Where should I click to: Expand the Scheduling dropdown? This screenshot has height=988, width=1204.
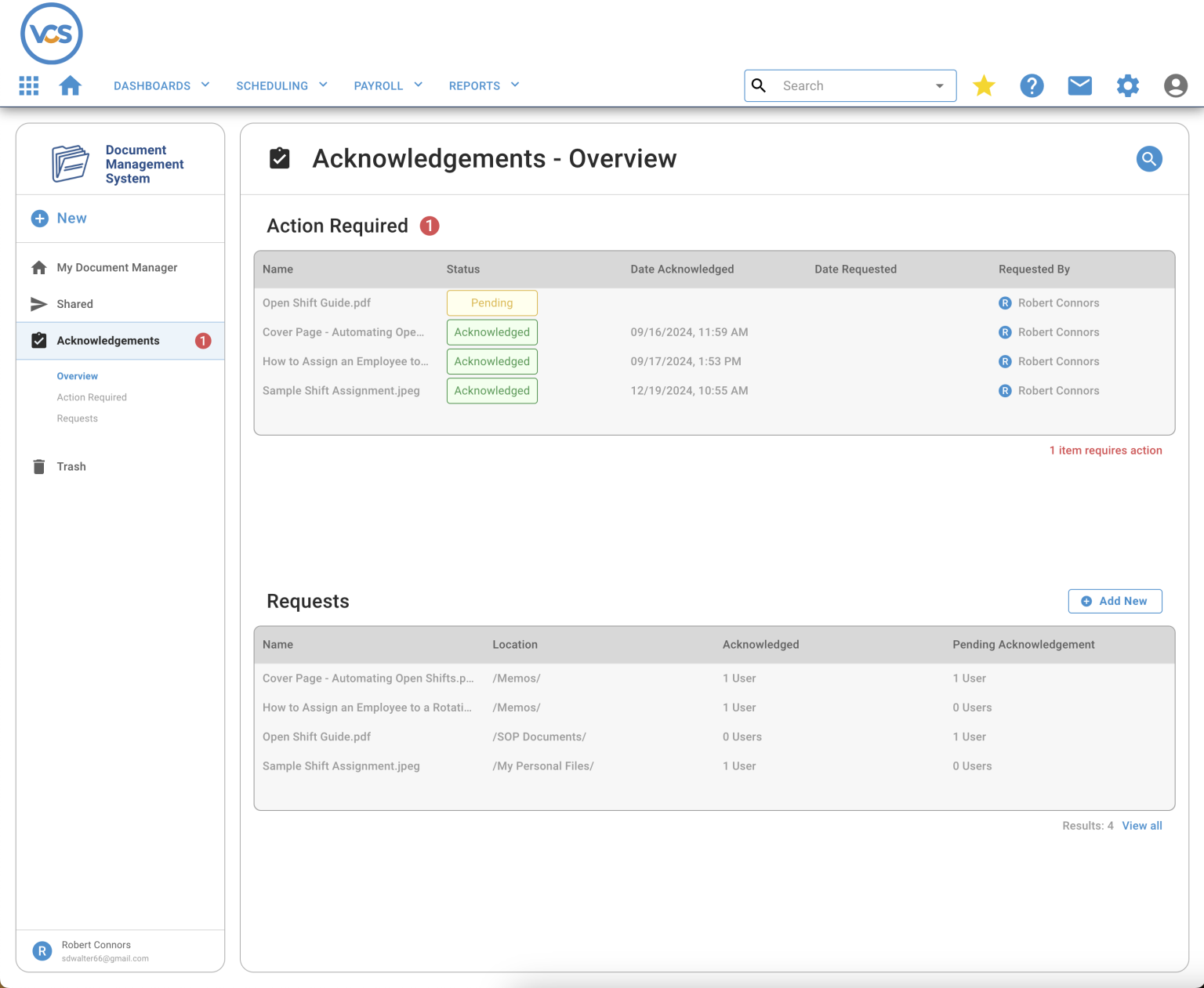(281, 85)
